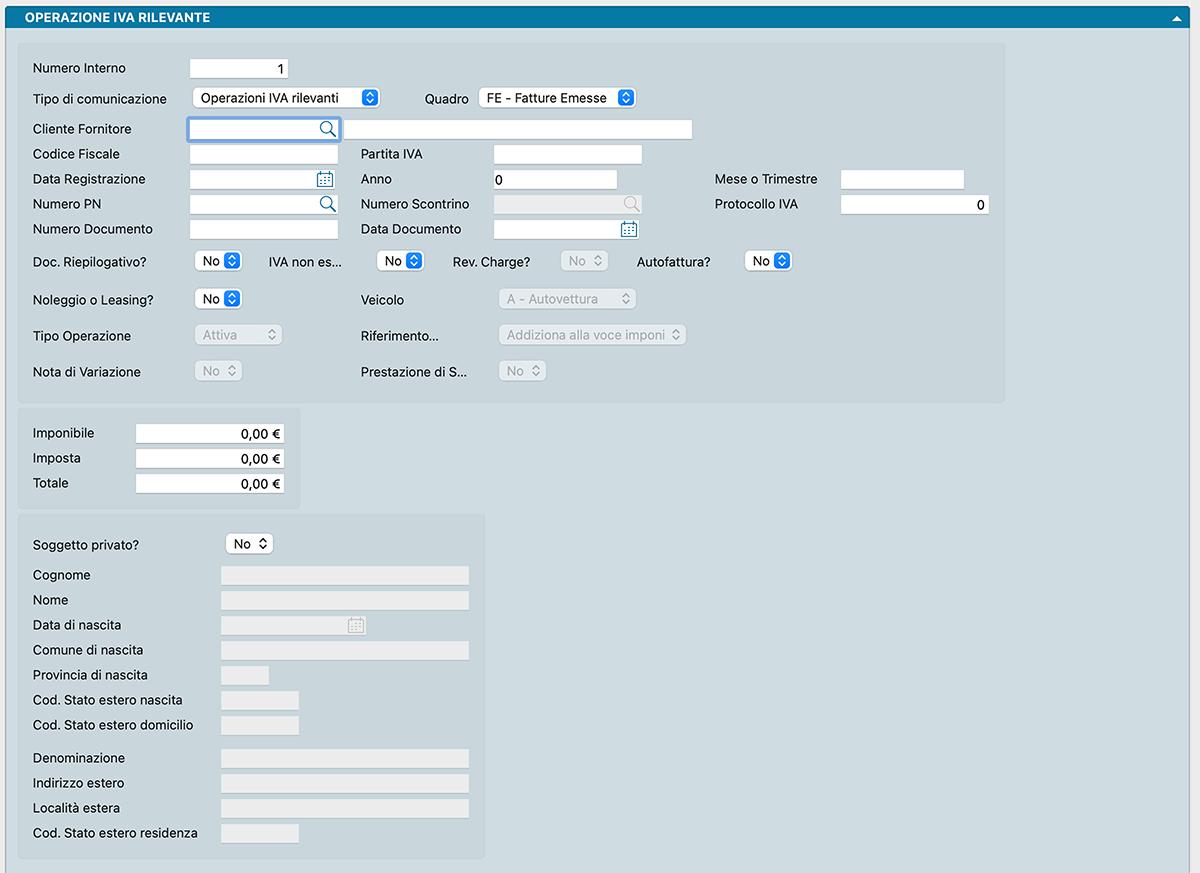Click the Cliente Fornitore search magnifier icon
This screenshot has height=873, width=1200.
[327, 129]
